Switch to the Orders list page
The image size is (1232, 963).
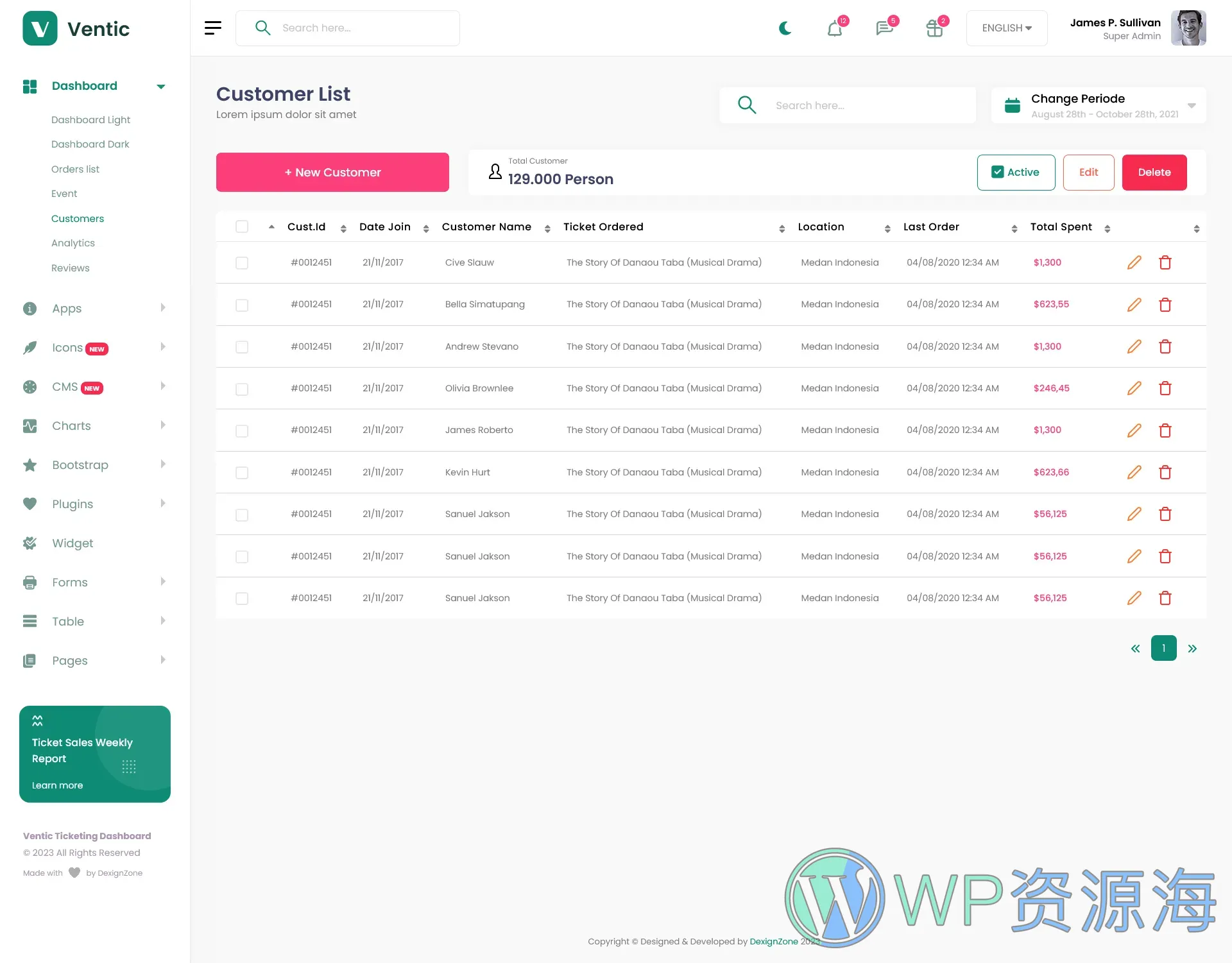coord(75,169)
